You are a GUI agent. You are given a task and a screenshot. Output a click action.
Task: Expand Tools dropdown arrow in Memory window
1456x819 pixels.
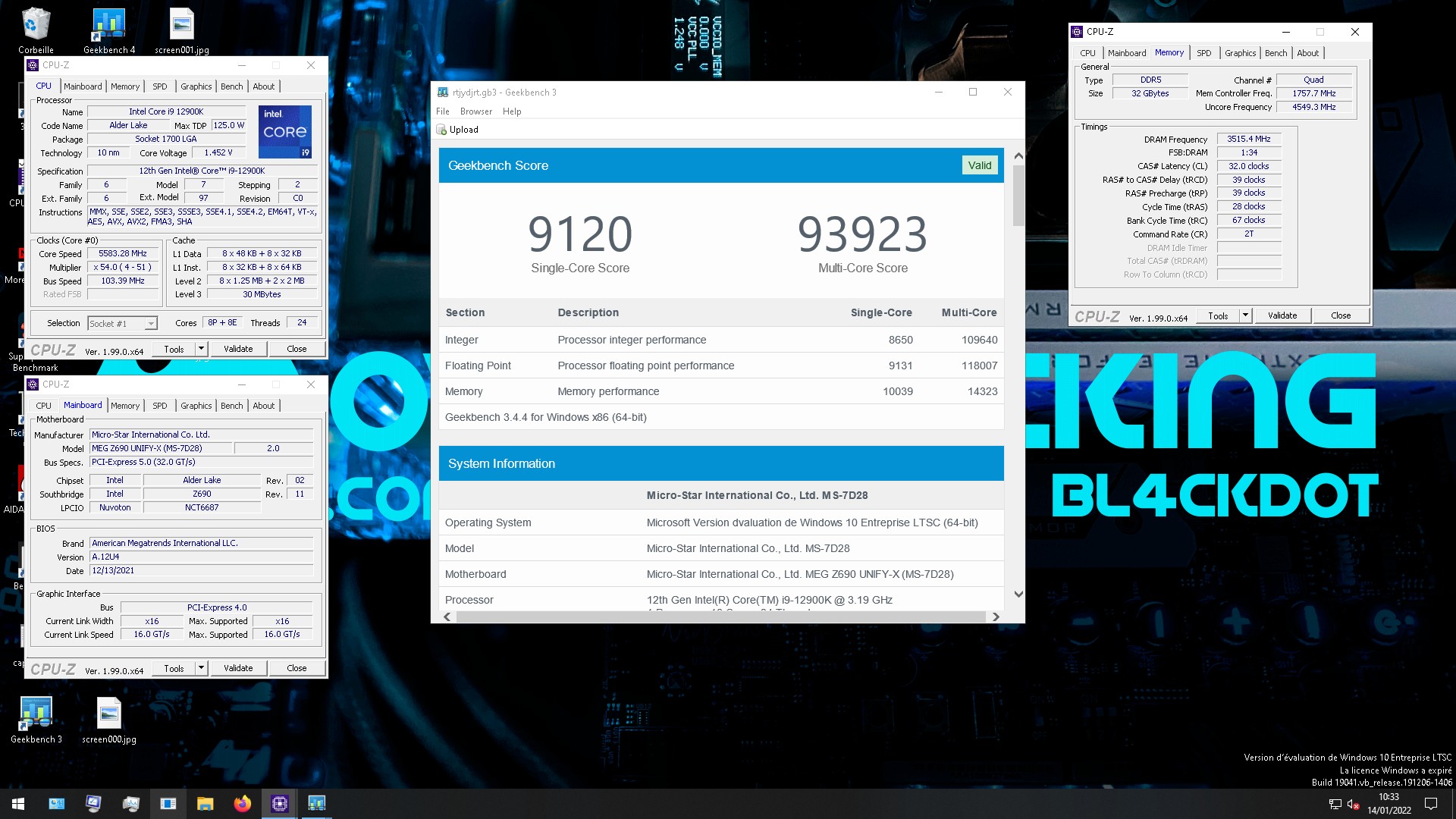pyautogui.click(x=1245, y=315)
